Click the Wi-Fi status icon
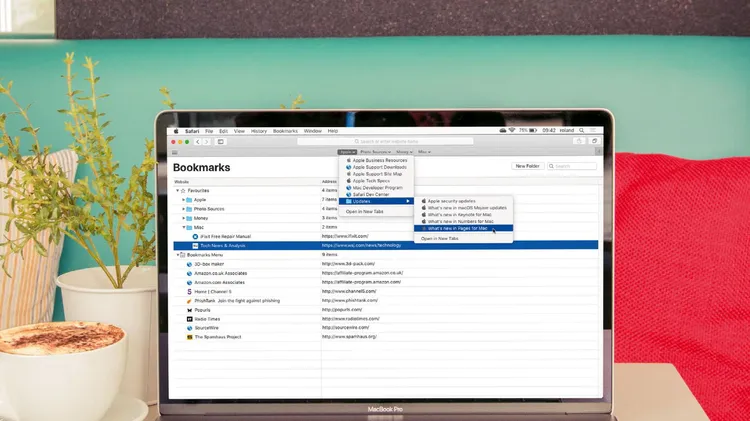The height and width of the screenshot is (421, 750). tap(511, 130)
